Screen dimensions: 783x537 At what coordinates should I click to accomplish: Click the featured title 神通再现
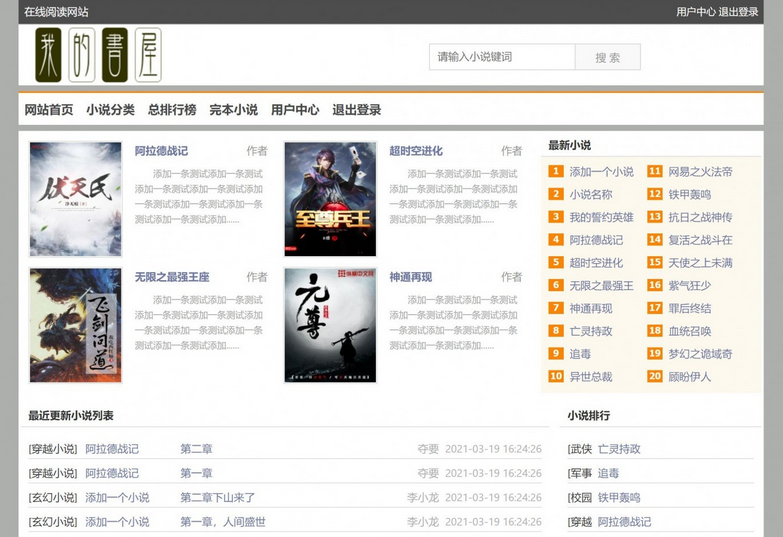[x=410, y=277]
